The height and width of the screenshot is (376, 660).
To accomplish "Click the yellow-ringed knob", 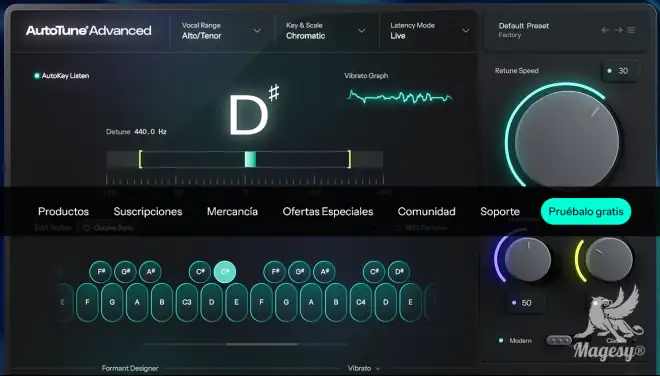I will (x=609, y=259).
